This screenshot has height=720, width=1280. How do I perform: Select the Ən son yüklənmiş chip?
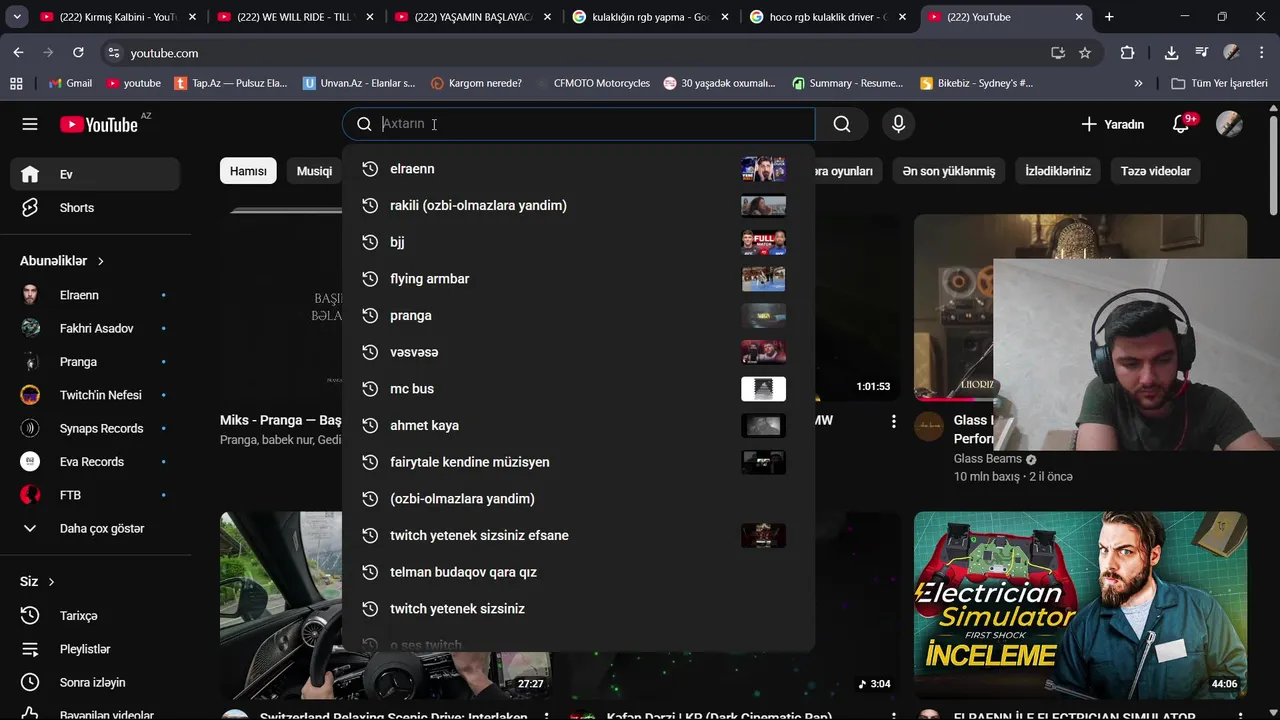pos(948,171)
